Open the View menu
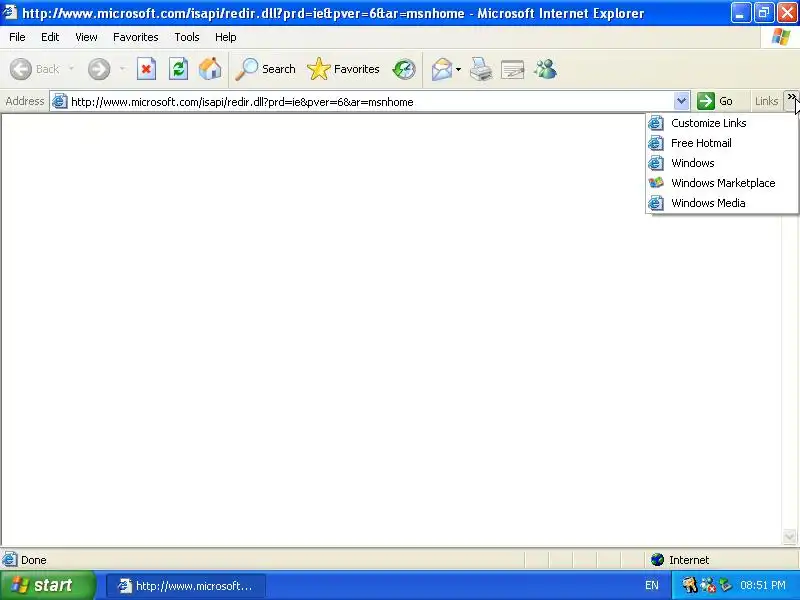800x600 pixels. tap(86, 37)
